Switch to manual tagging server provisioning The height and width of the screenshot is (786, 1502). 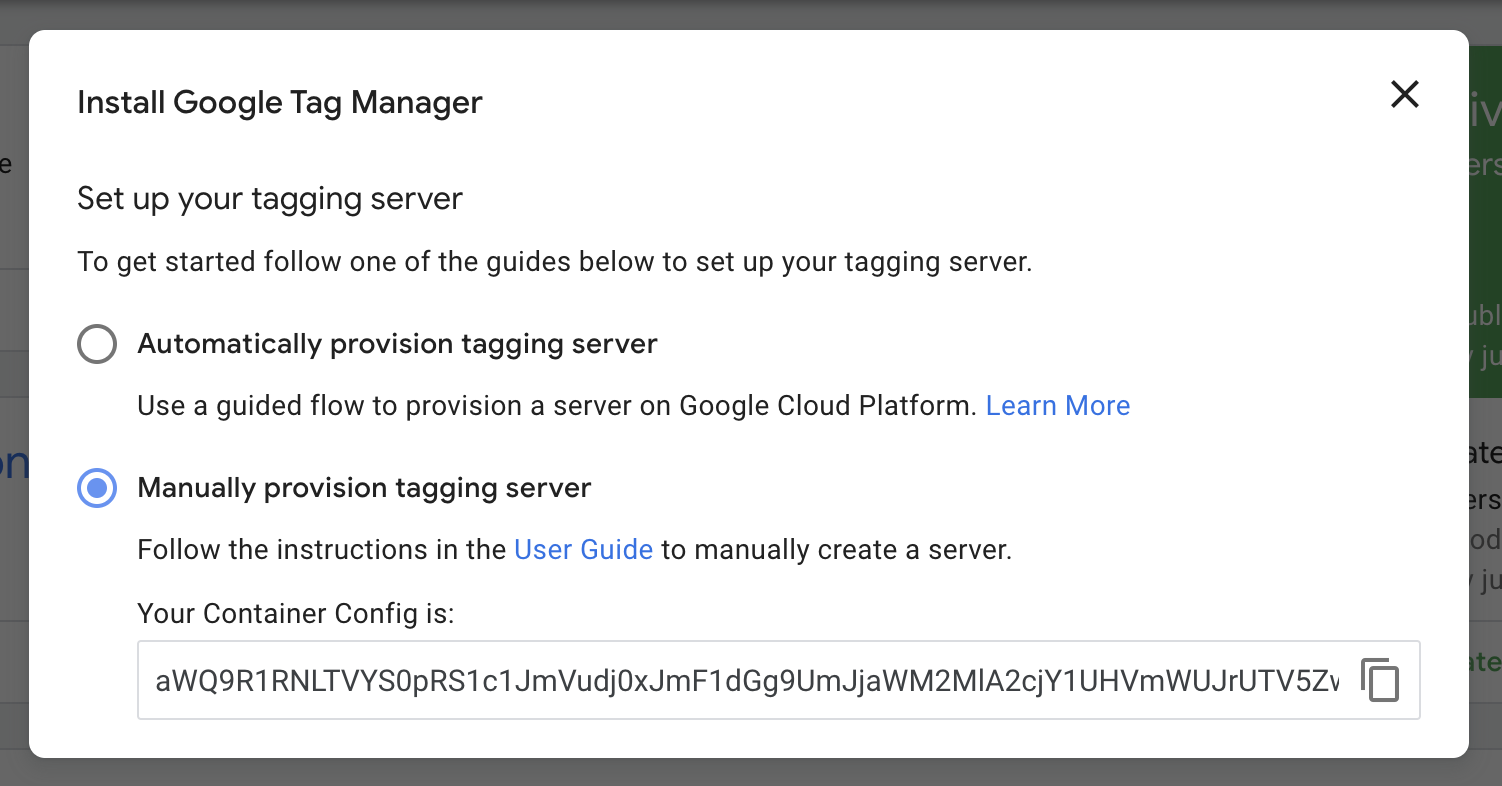coord(97,488)
